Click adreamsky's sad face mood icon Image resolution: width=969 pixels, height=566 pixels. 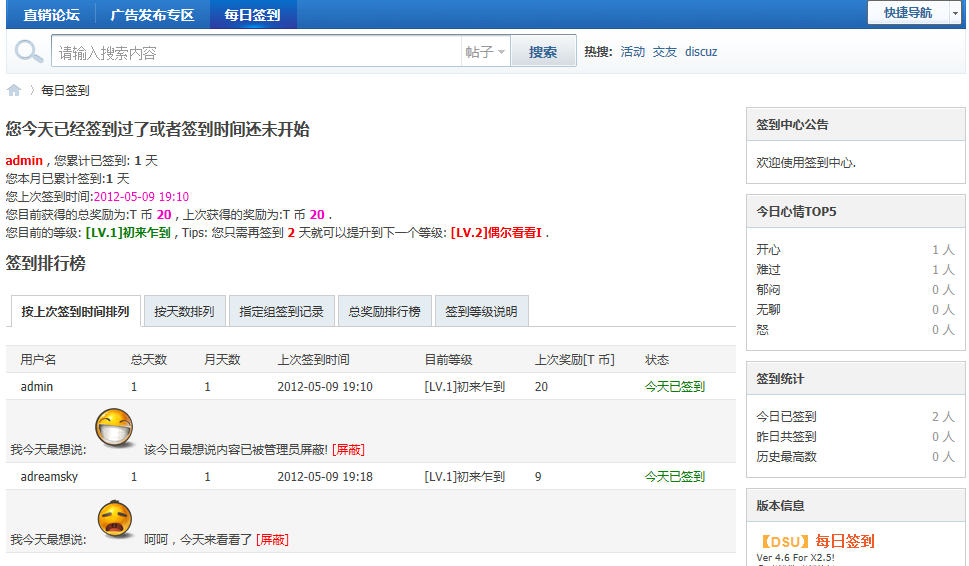[x=115, y=519]
